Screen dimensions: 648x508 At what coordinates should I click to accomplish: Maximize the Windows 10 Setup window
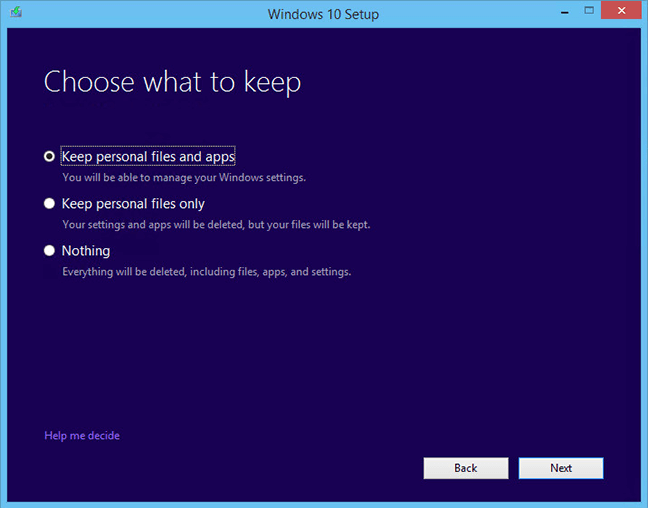(589, 11)
